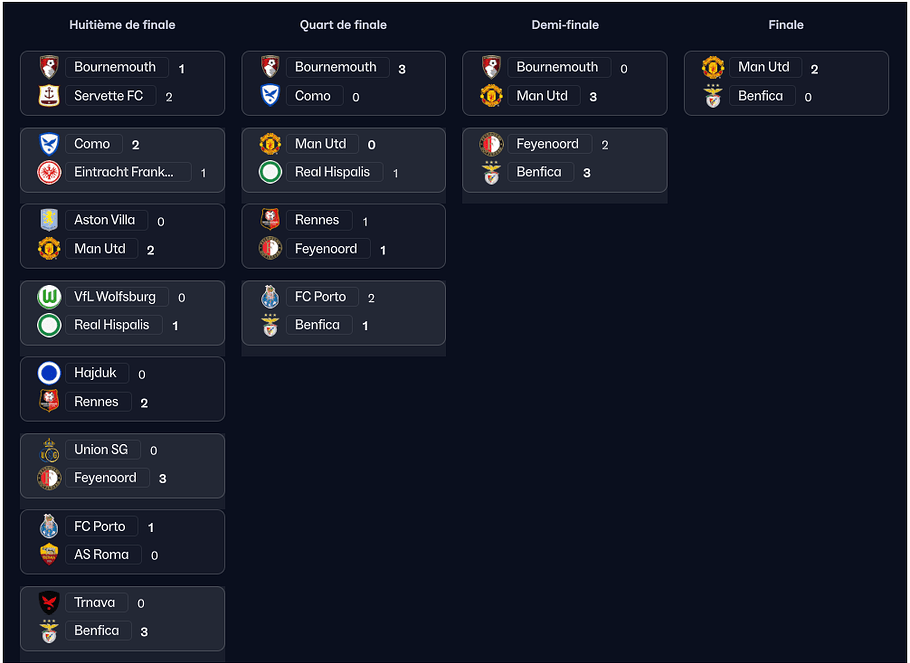Open the Benfica team label in Finale
This screenshot has width=910, height=663.
click(760, 96)
